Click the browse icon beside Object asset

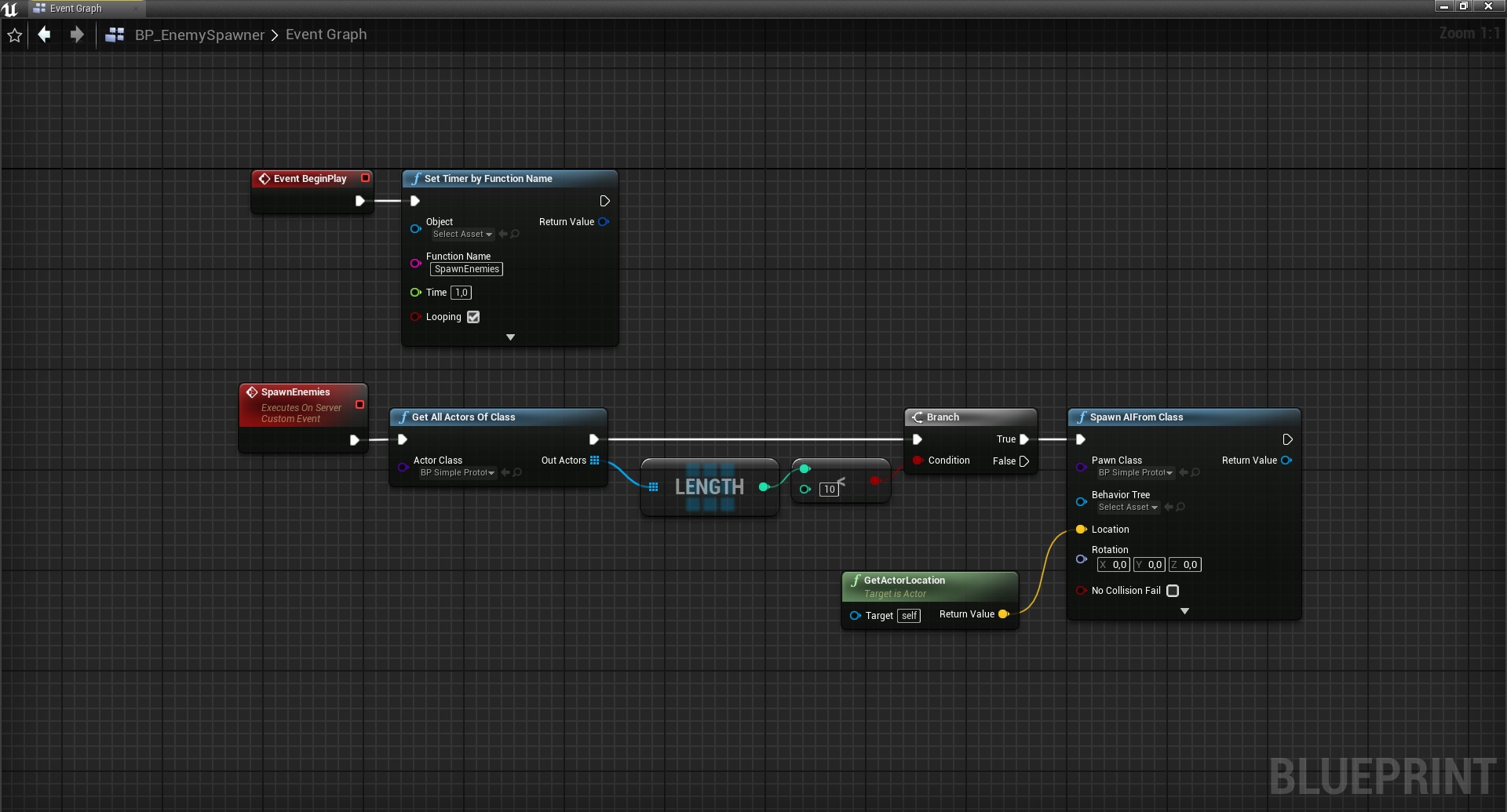(x=516, y=234)
